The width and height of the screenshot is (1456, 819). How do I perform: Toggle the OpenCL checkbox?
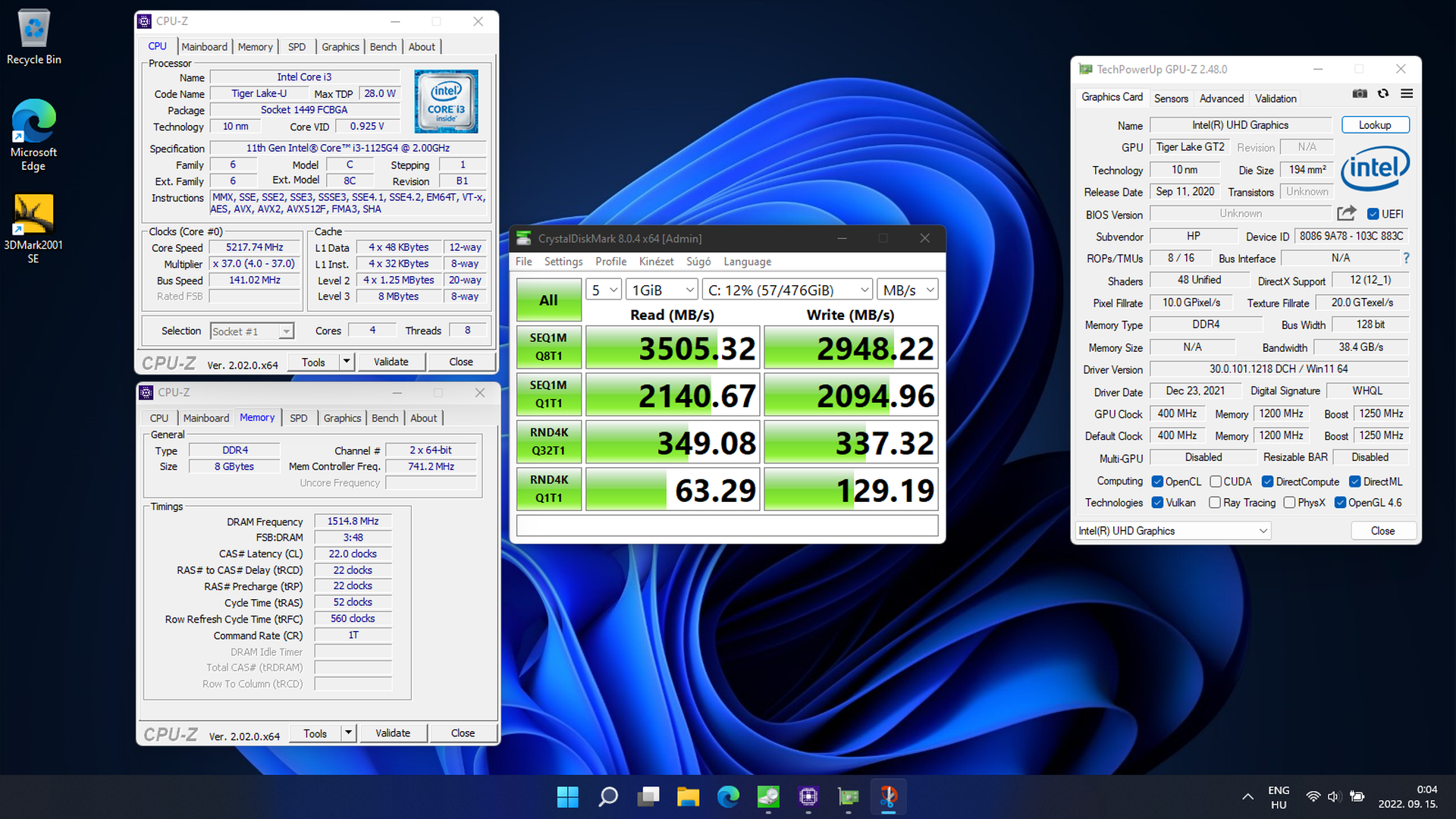click(1157, 482)
